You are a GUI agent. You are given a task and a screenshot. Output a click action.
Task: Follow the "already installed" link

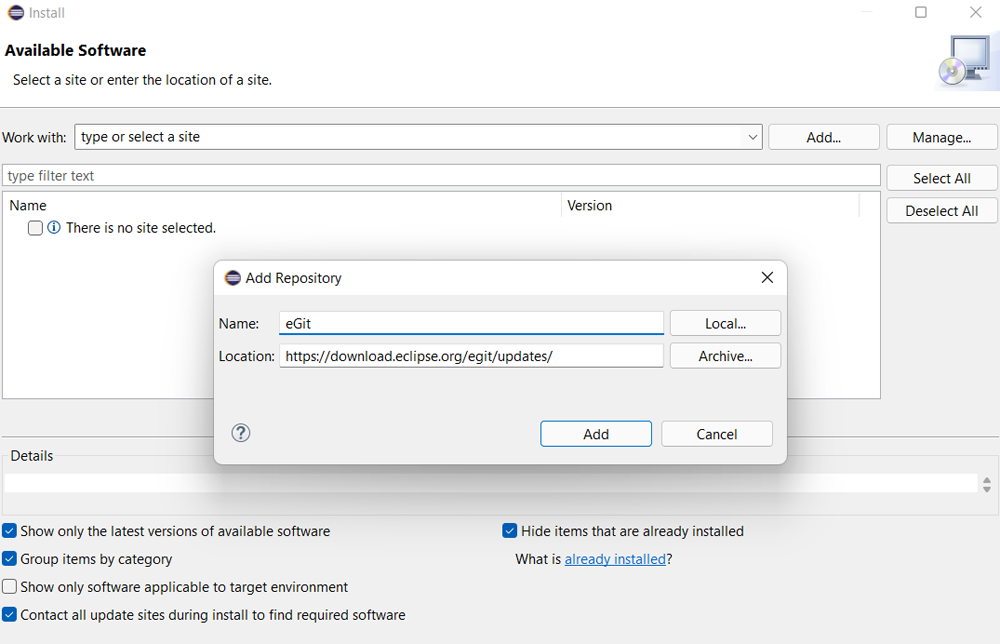pos(615,559)
